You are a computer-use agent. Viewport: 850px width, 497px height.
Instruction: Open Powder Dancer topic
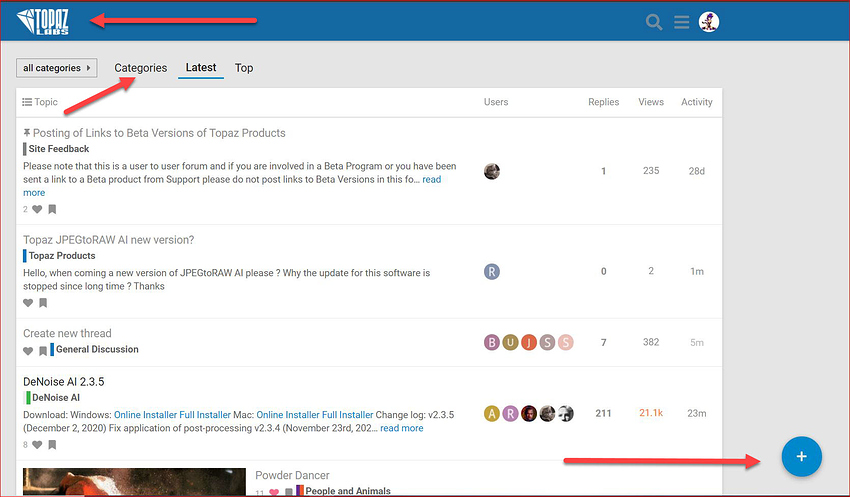click(x=292, y=475)
